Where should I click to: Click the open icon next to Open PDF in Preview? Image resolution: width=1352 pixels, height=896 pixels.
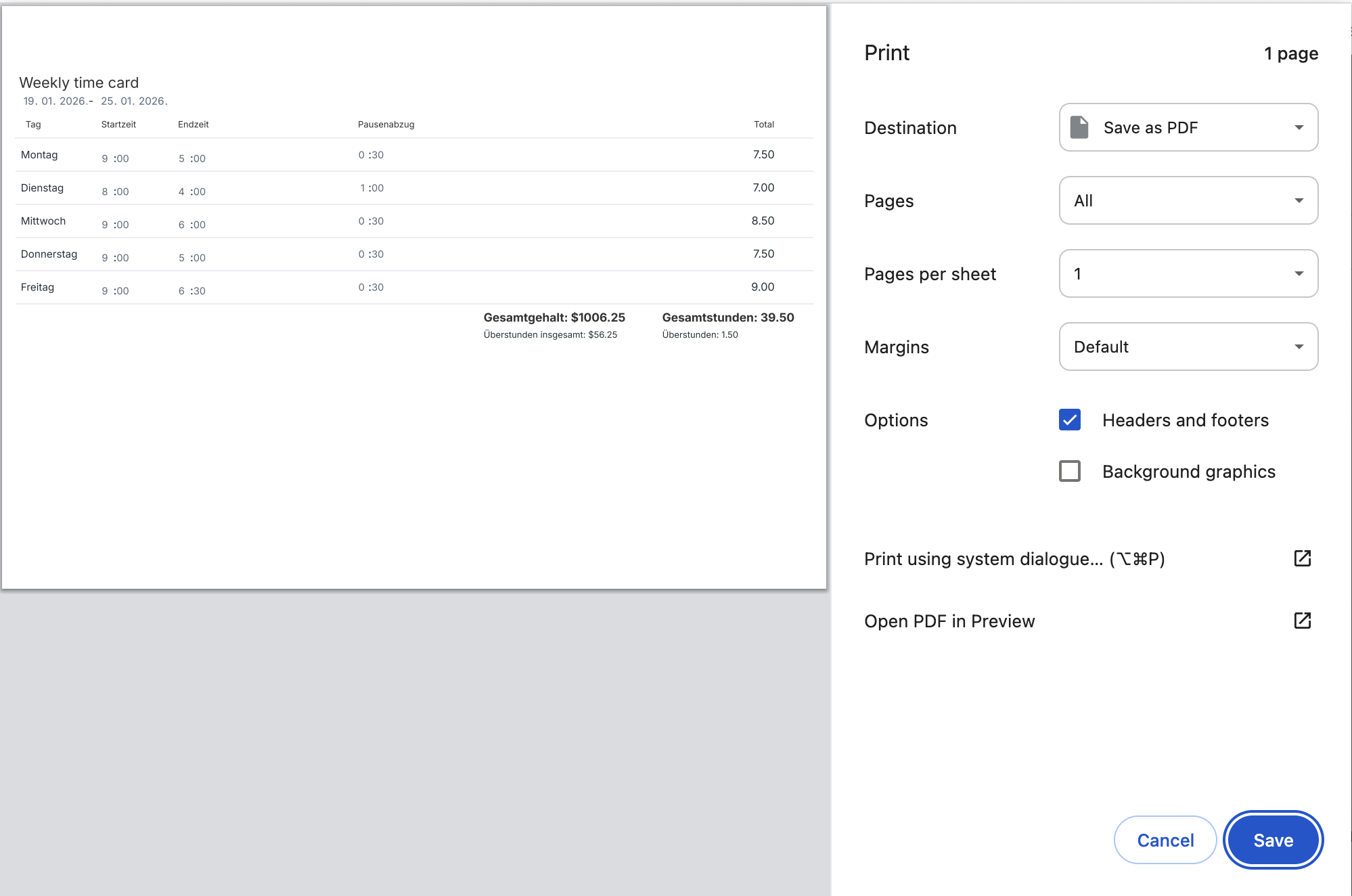(x=1303, y=621)
